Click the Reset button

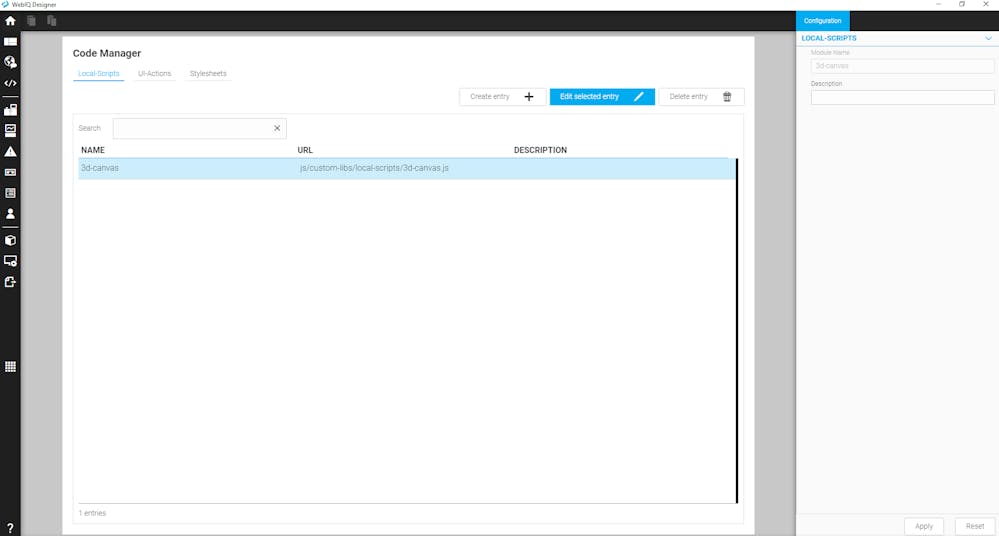click(975, 526)
